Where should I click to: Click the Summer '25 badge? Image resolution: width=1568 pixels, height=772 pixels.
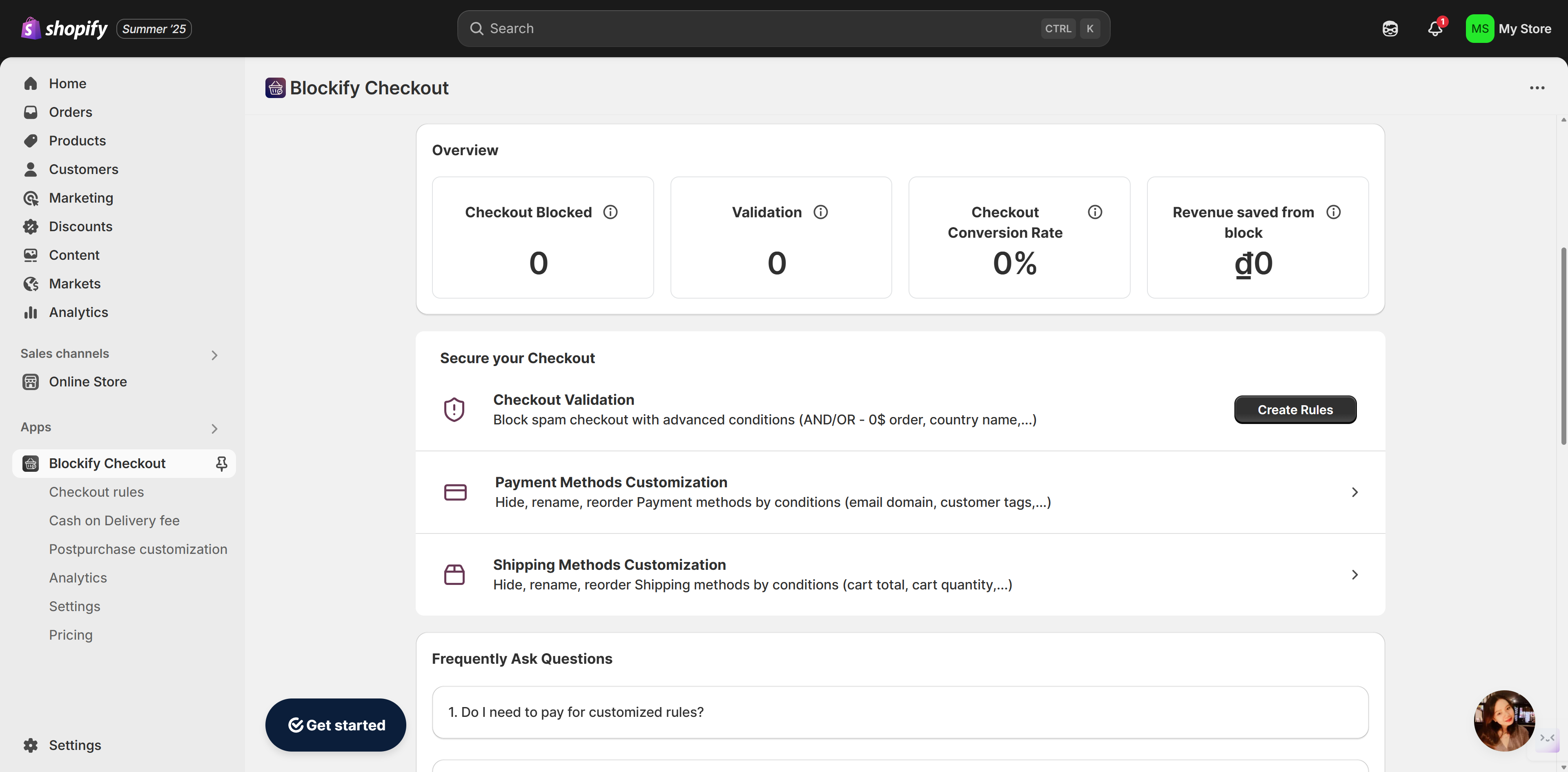pyautogui.click(x=154, y=29)
